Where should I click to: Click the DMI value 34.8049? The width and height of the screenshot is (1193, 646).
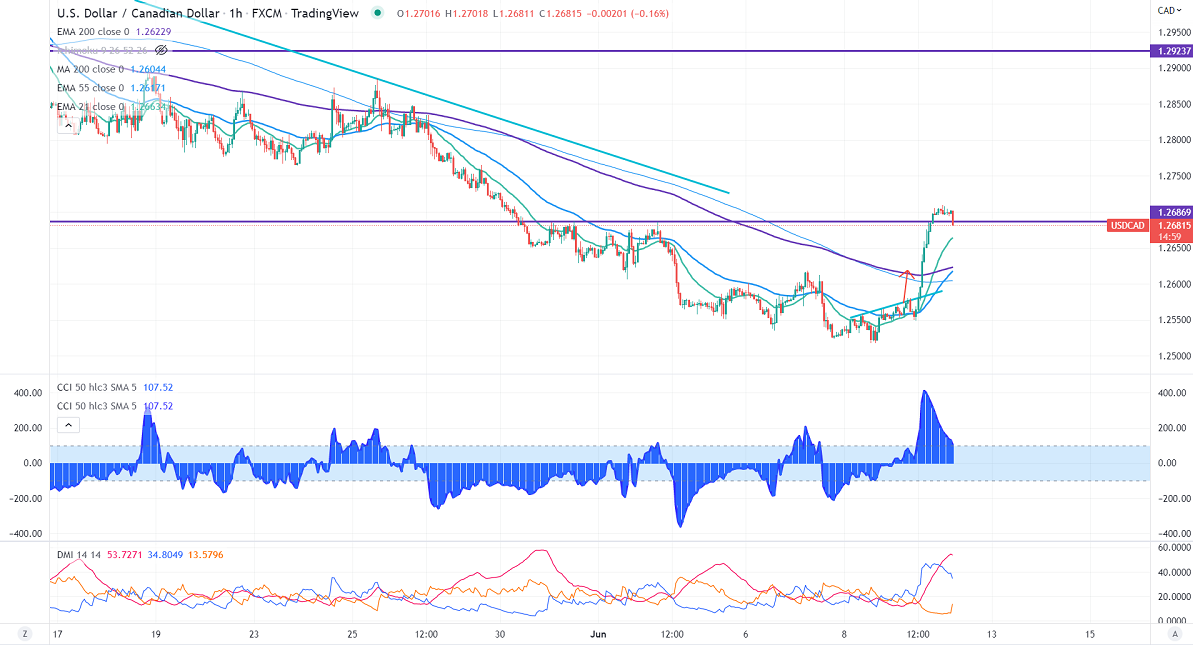[165, 555]
